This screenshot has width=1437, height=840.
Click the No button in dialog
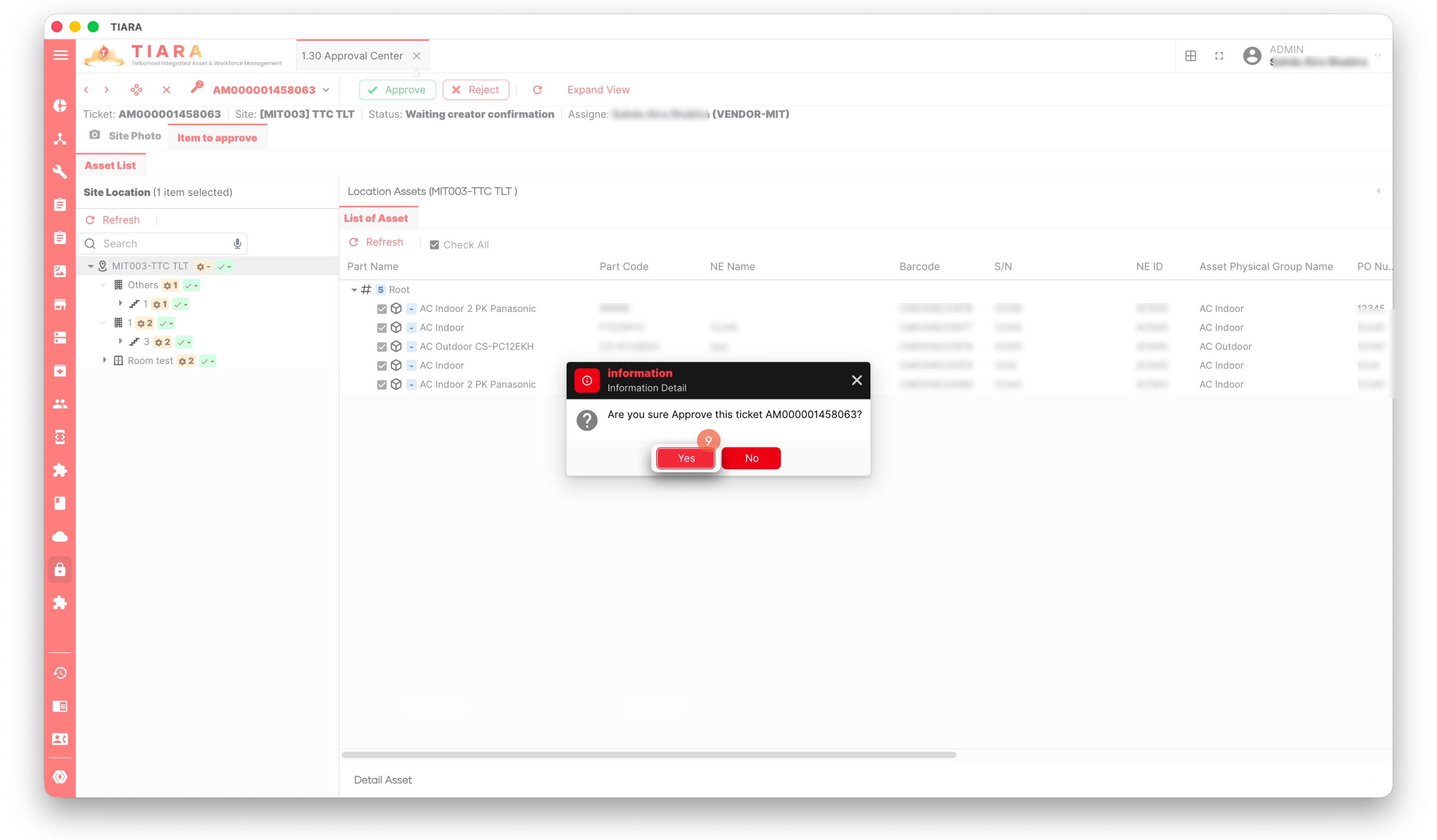click(751, 458)
